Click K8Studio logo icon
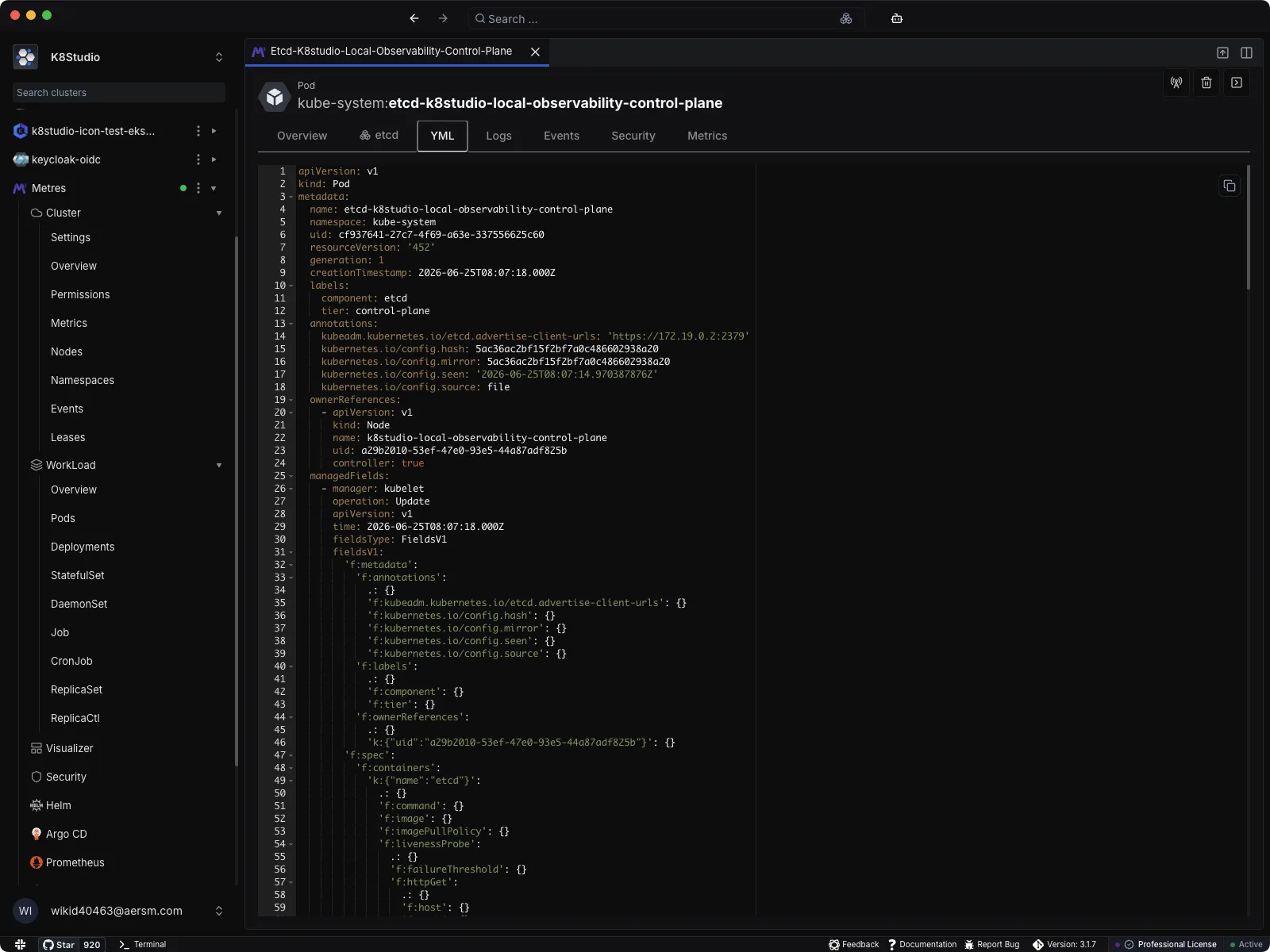The height and width of the screenshot is (952, 1270). tap(25, 57)
